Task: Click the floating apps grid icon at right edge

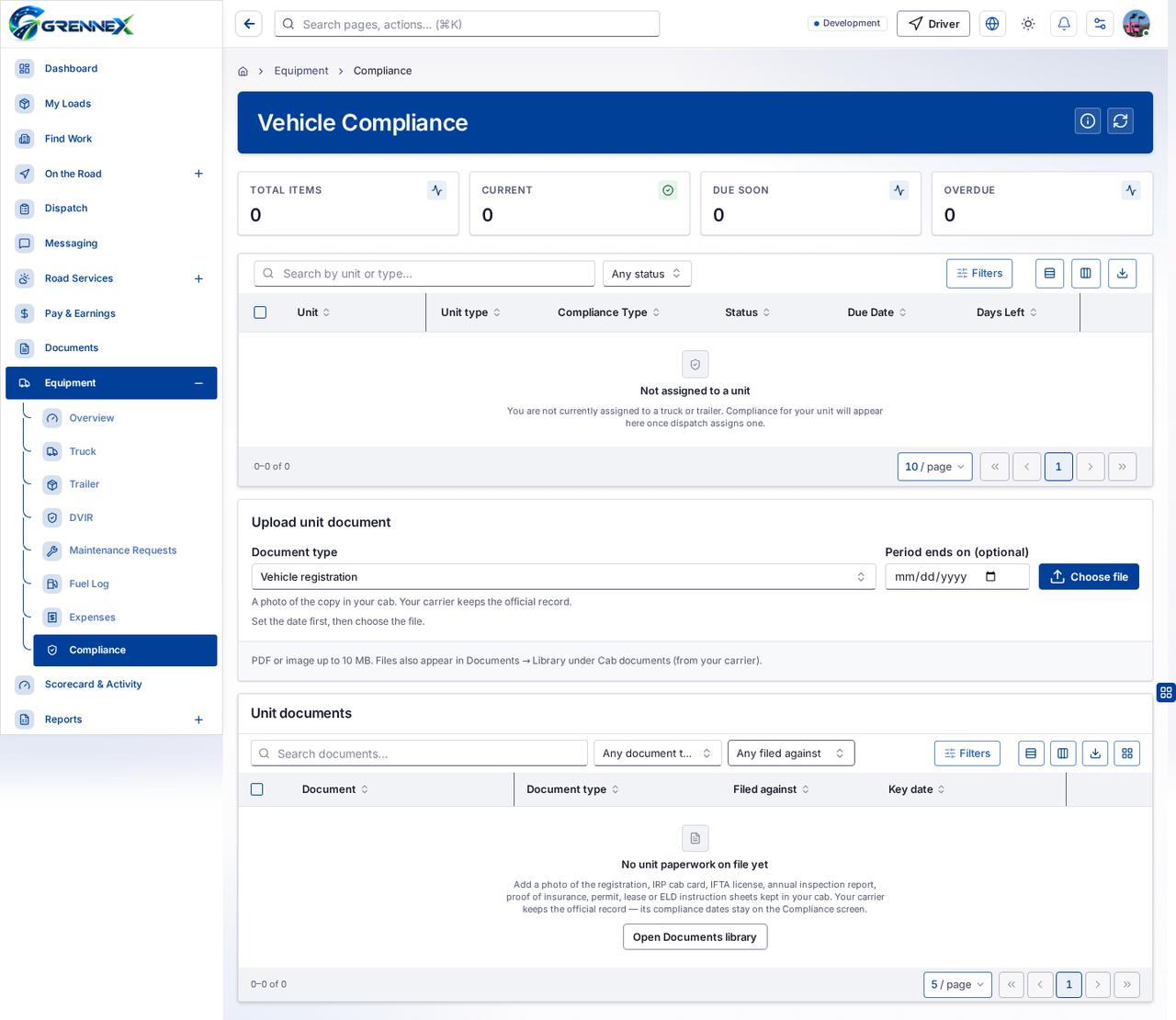Action: [x=1166, y=693]
